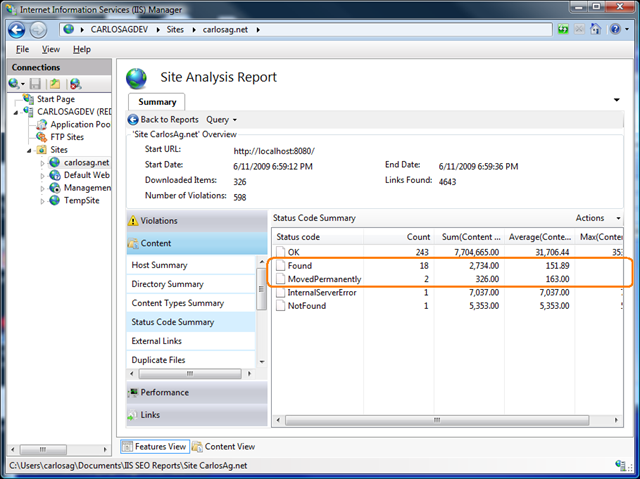Sort by Sum(Content...) column header
This screenshot has height=479, width=640.
tap(469, 237)
